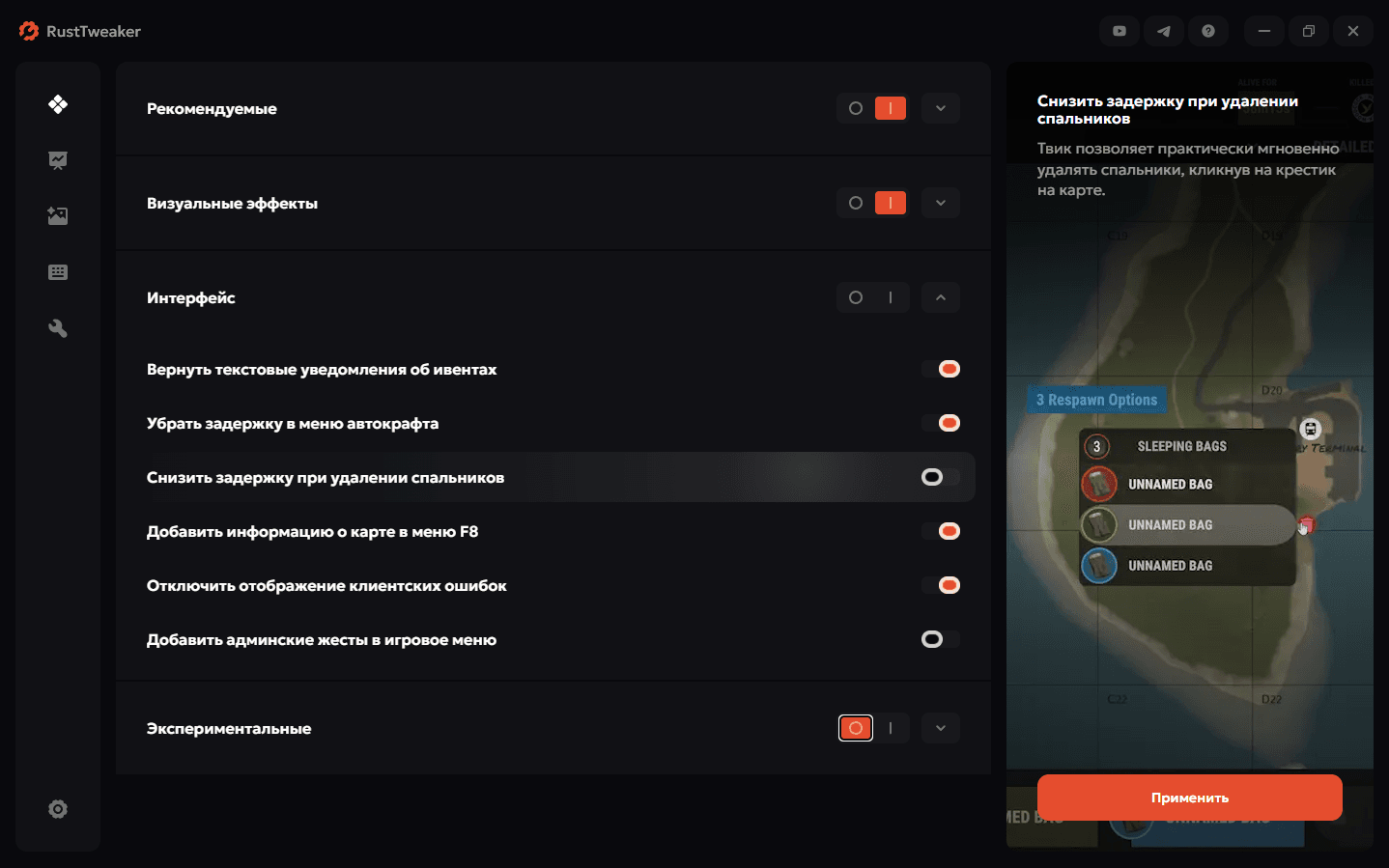Collapse the 'Интерфейс' section
Screen dimensions: 1389x868
[x=940, y=297]
